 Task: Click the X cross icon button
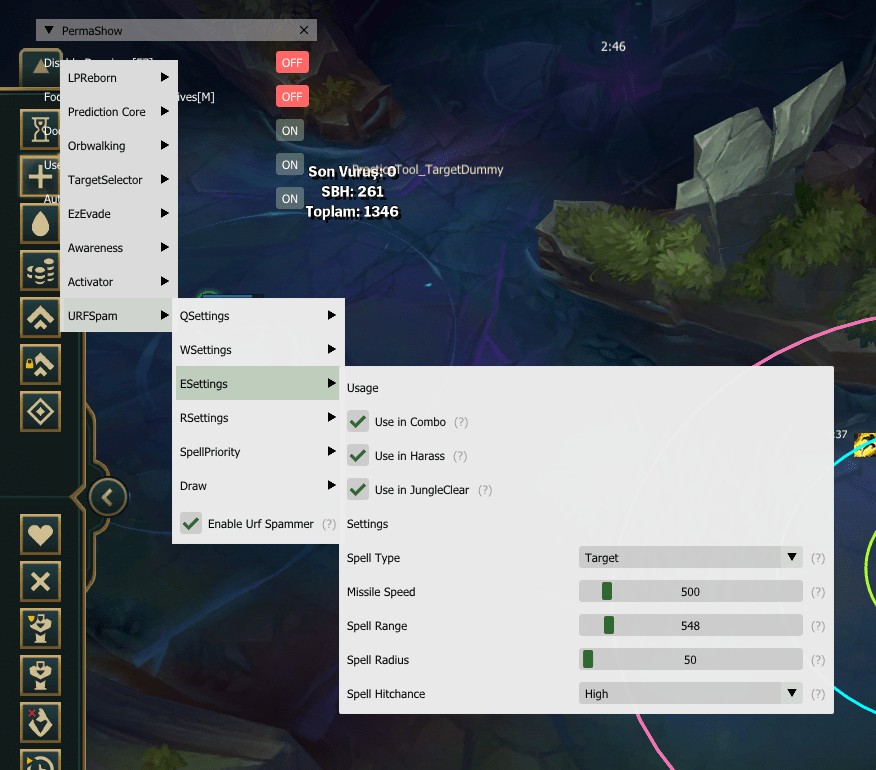coord(40,582)
